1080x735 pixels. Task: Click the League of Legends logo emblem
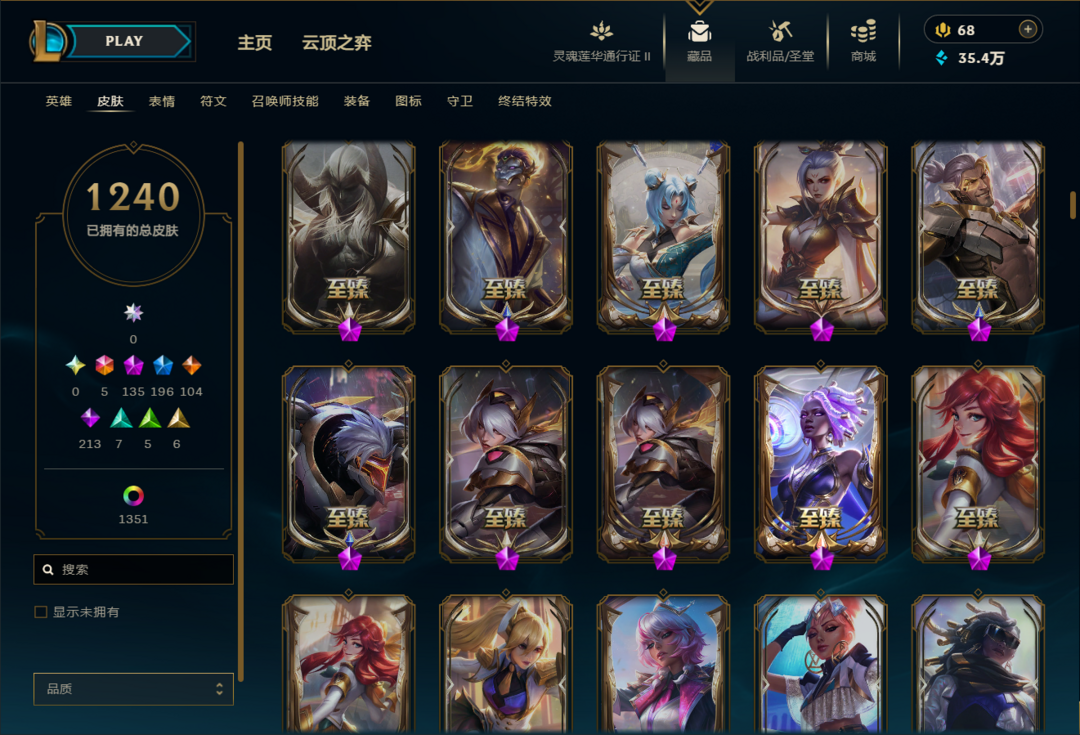tap(47, 41)
